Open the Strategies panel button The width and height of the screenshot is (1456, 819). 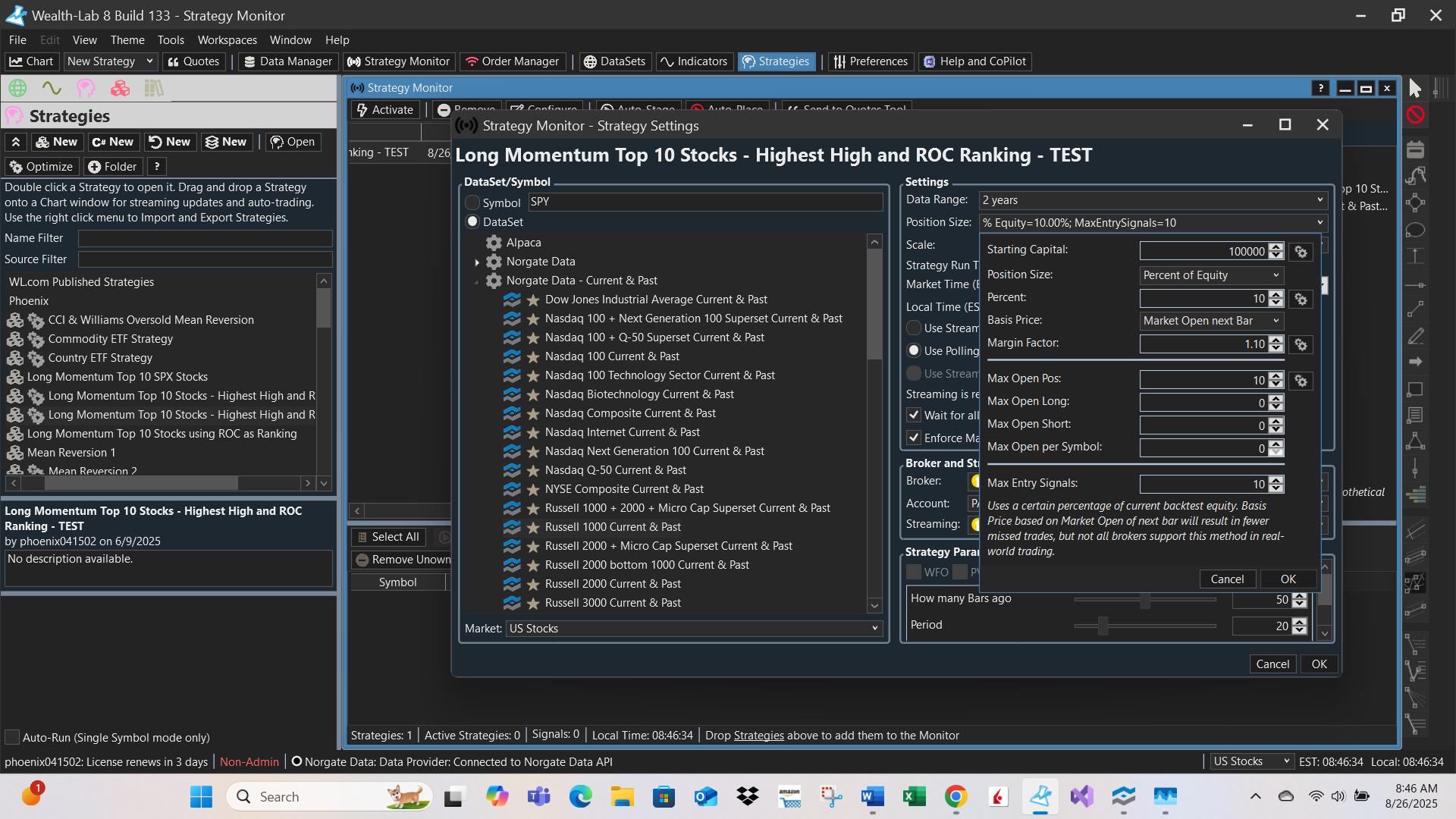click(x=776, y=61)
